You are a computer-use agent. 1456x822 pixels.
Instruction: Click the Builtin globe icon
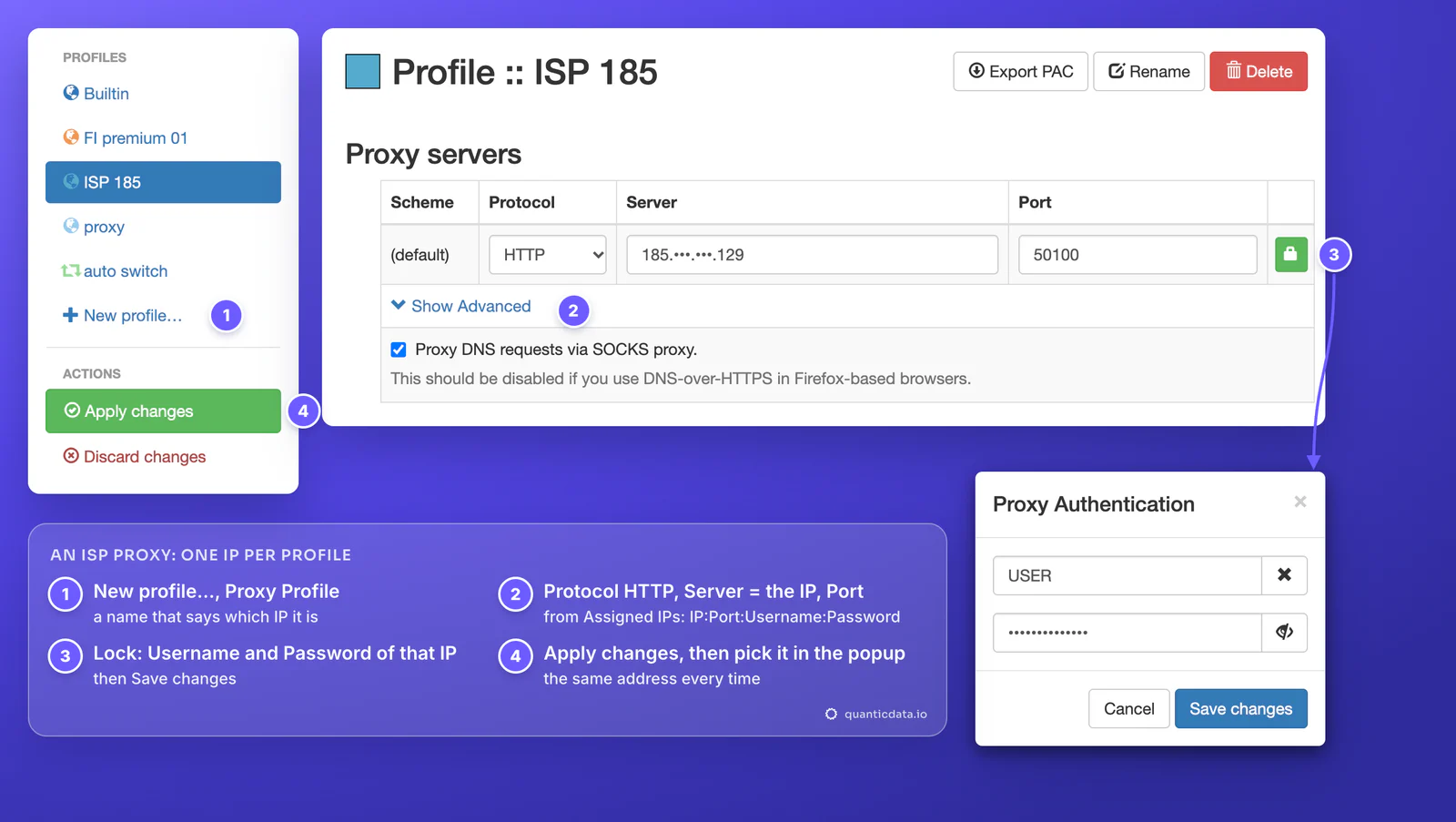point(71,93)
